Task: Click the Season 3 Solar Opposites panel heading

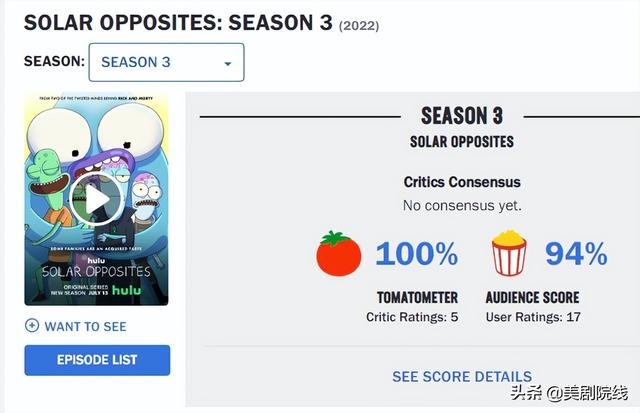Action: point(462,127)
